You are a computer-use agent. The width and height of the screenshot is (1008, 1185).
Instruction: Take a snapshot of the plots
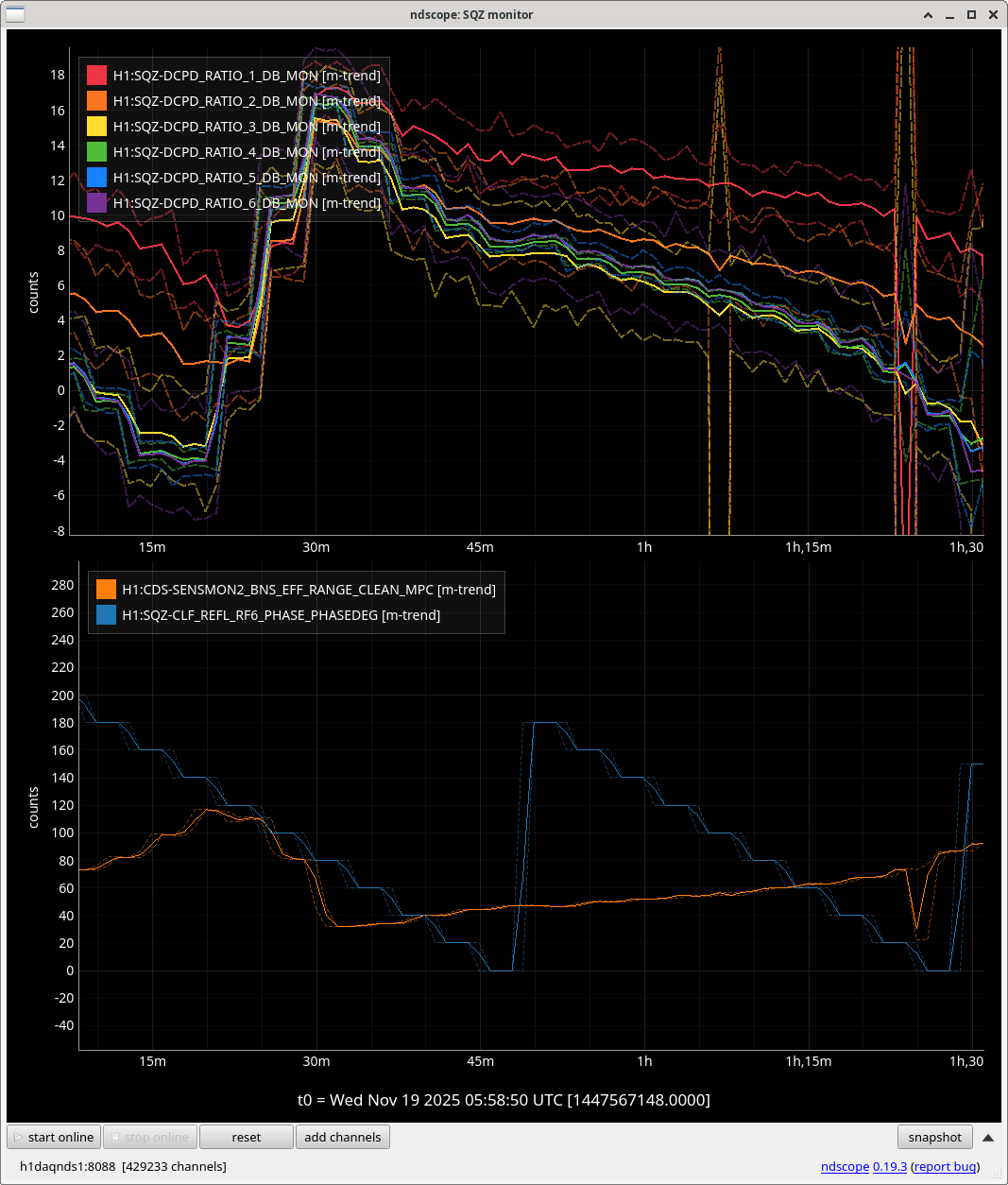pos(934,1137)
